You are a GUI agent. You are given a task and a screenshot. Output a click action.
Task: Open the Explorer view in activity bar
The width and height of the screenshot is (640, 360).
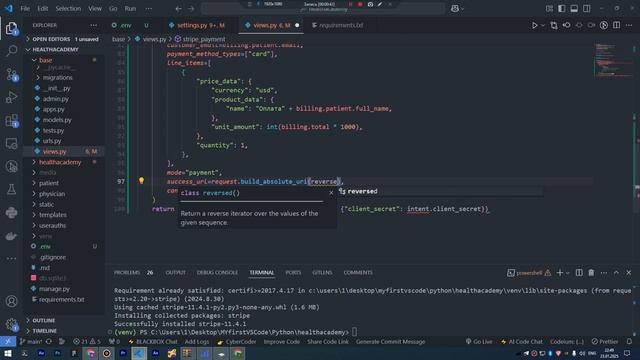(11, 28)
